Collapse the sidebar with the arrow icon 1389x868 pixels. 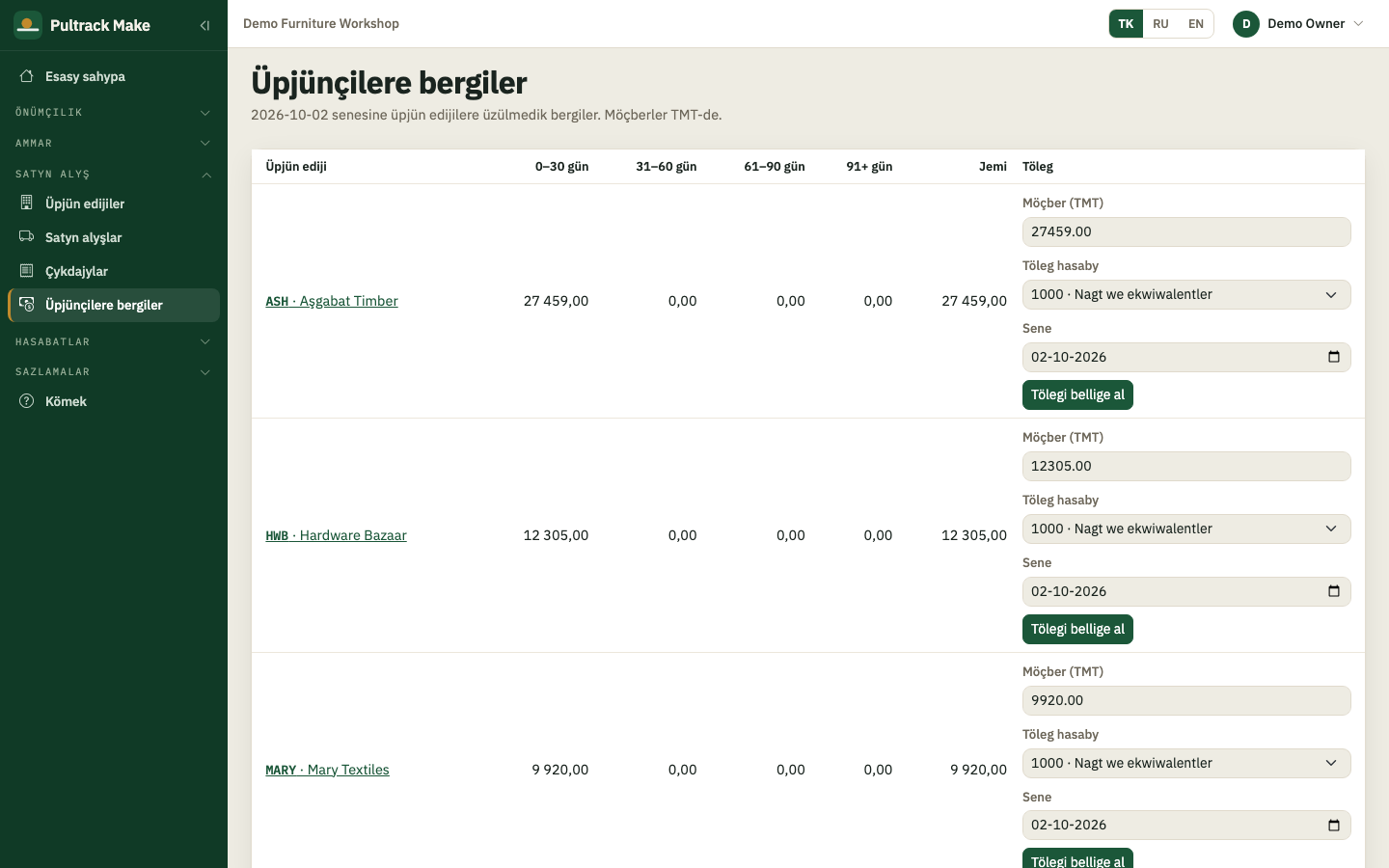coord(204,25)
